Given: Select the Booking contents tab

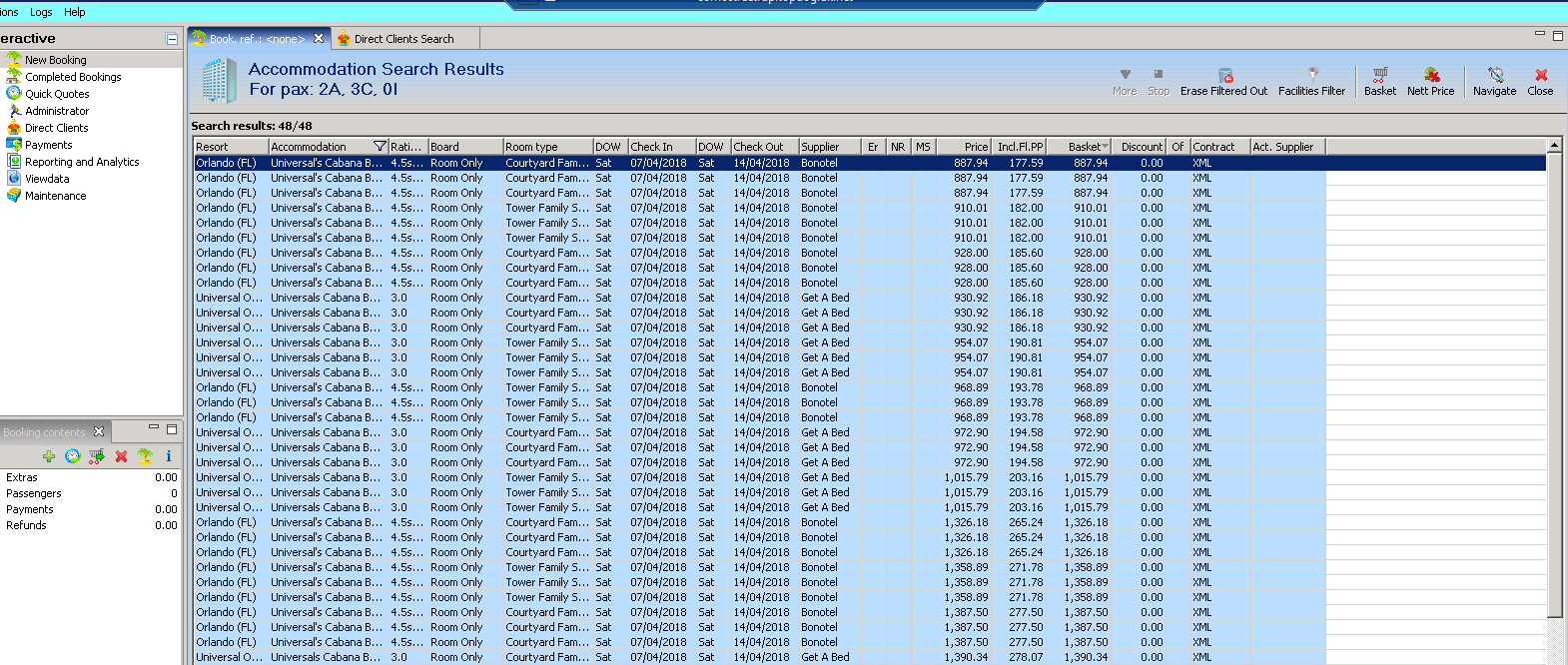Looking at the screenshot, I should tap(44, 432).
